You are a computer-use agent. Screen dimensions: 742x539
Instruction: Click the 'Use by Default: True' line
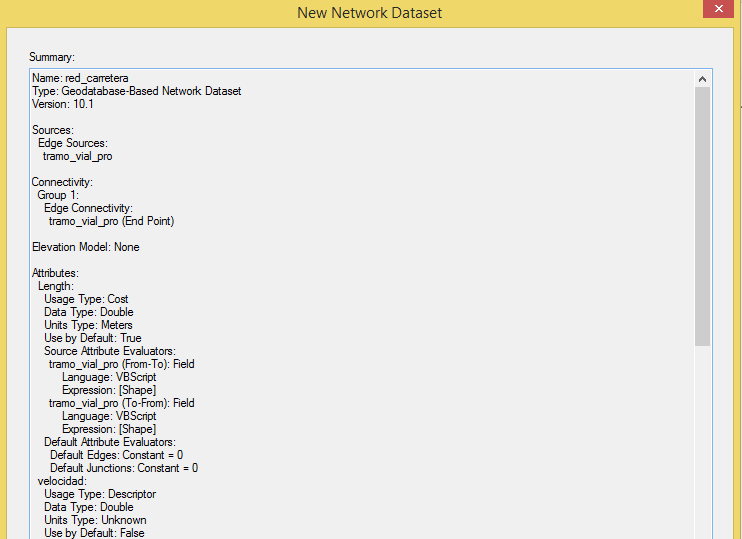click(93, 338)
